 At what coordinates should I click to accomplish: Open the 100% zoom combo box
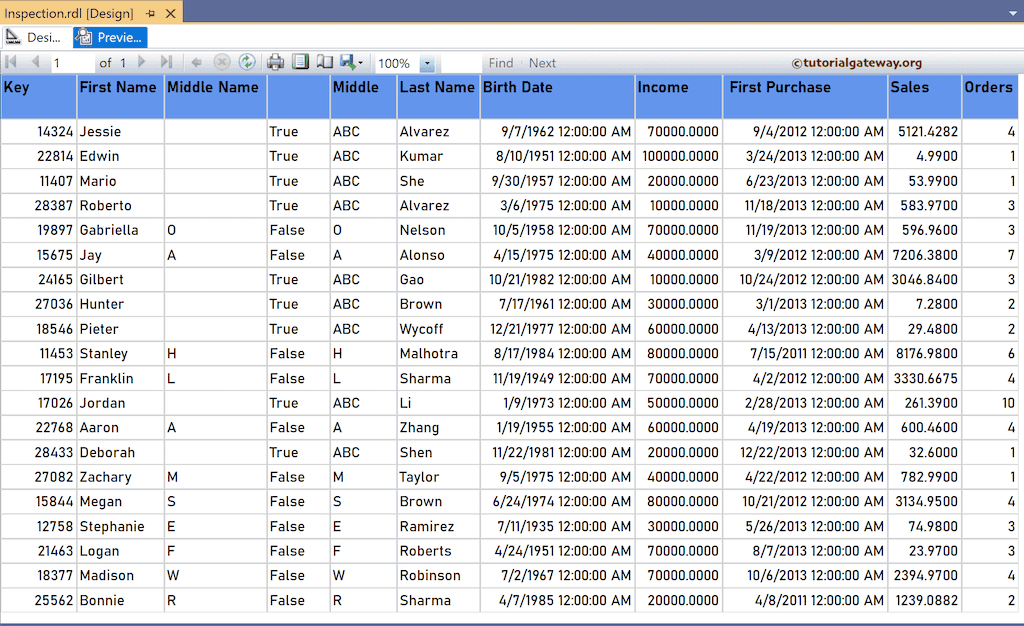[x=400, y=62]
